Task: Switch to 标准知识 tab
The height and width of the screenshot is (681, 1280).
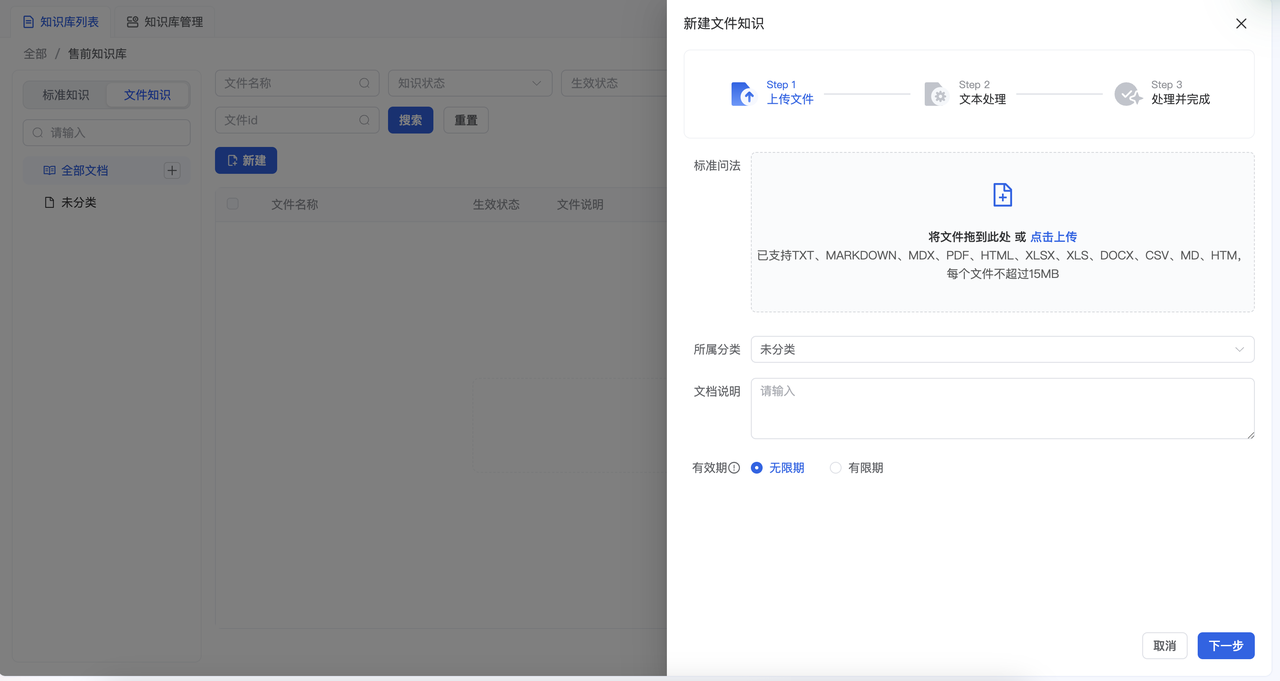Action: coord(66,95)
